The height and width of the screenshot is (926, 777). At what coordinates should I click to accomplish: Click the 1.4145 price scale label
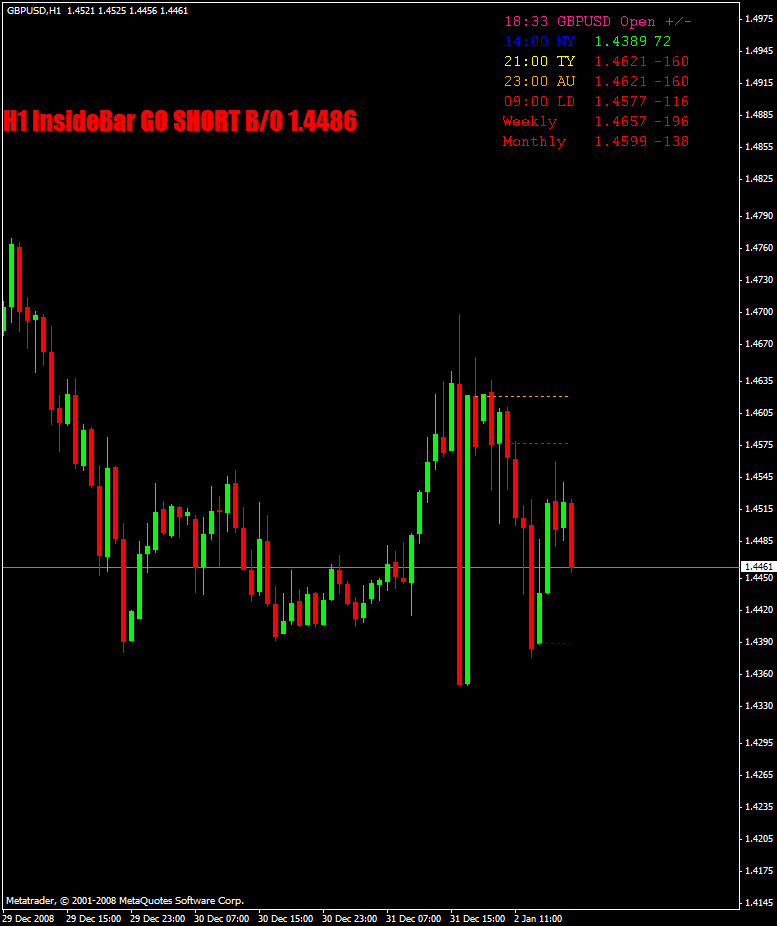coord(759,903)
